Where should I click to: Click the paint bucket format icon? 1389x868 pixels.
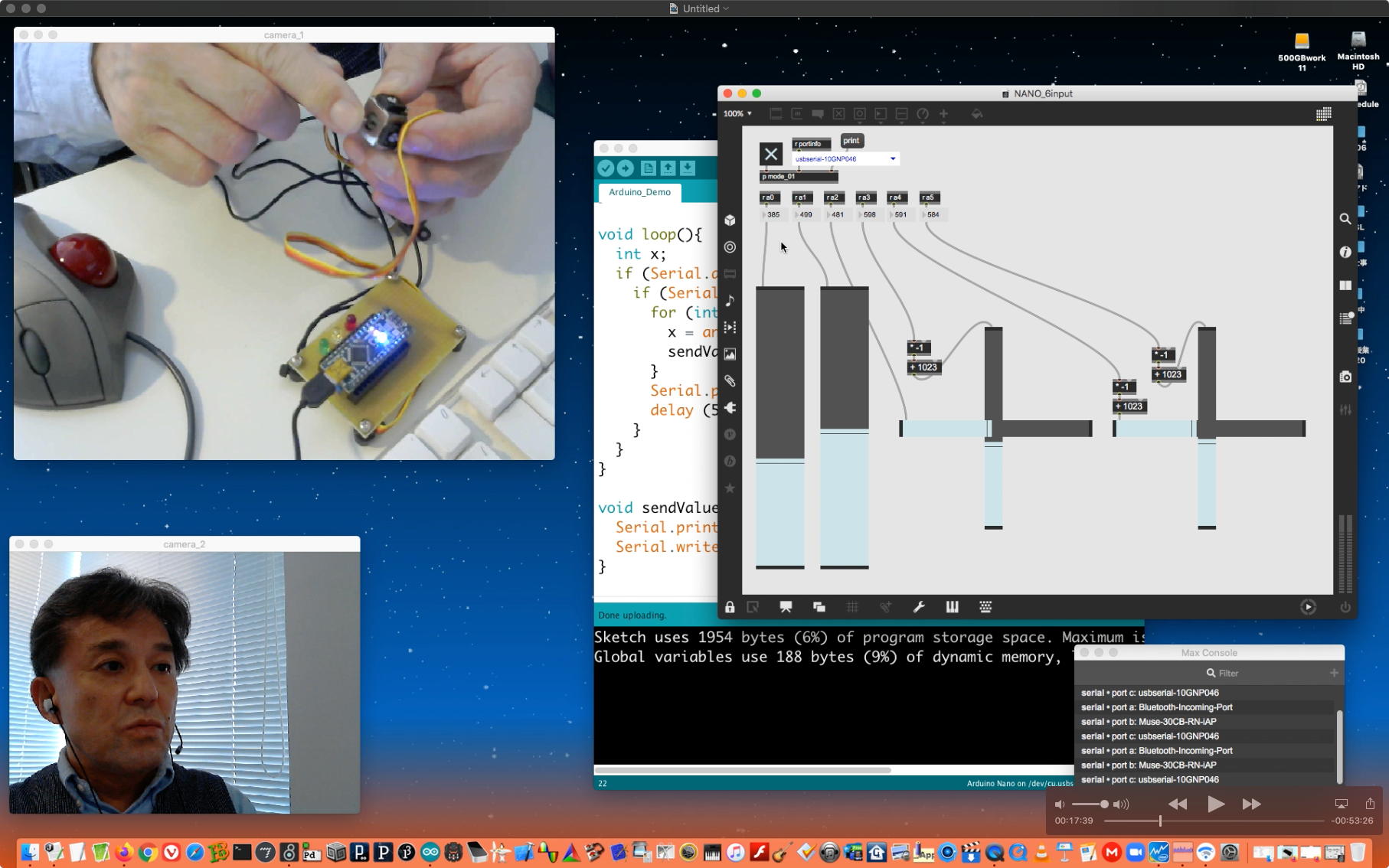pyautogui.click(x=977, y=114)
